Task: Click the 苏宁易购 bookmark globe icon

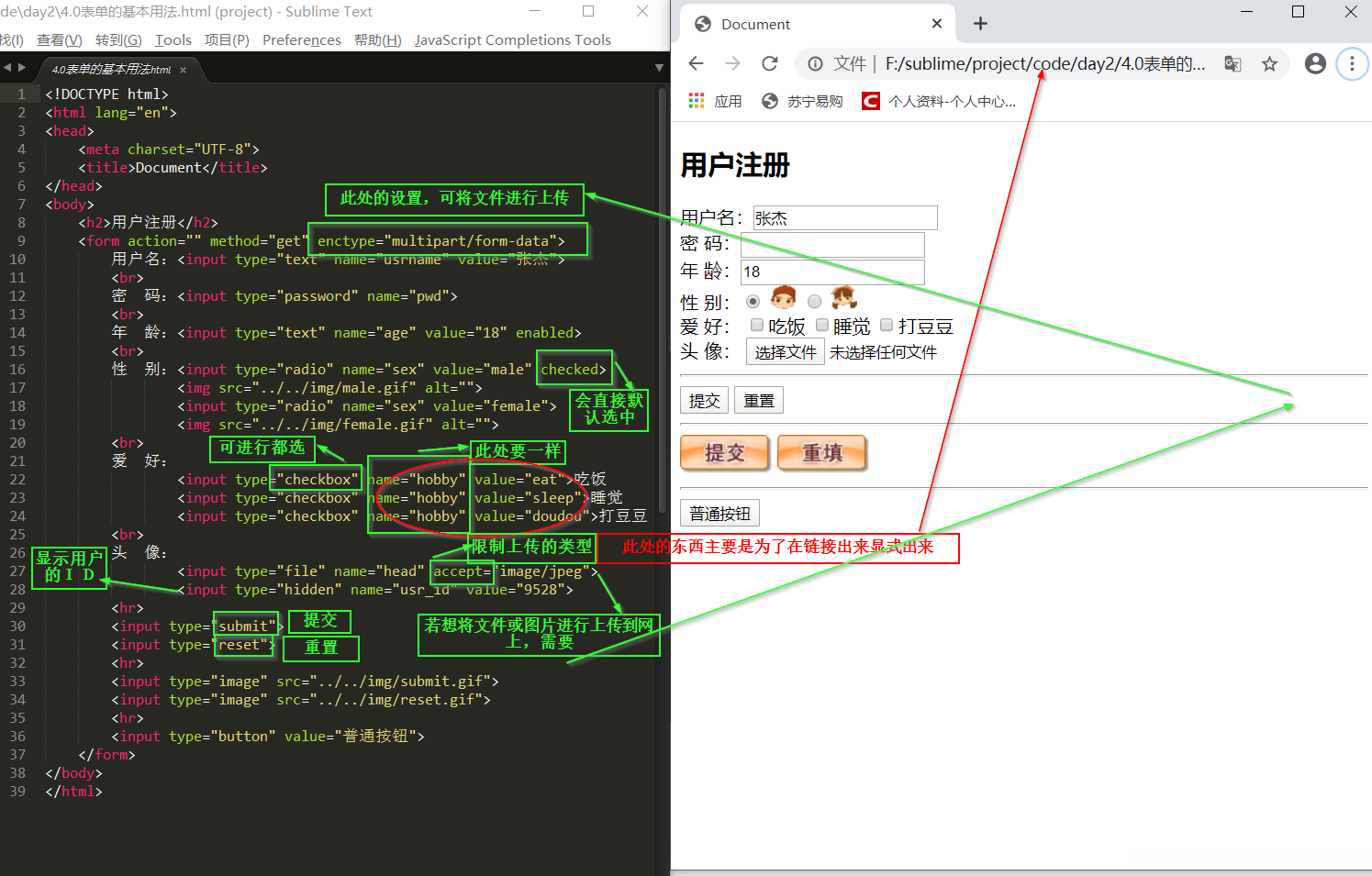Action: (769, 101)
